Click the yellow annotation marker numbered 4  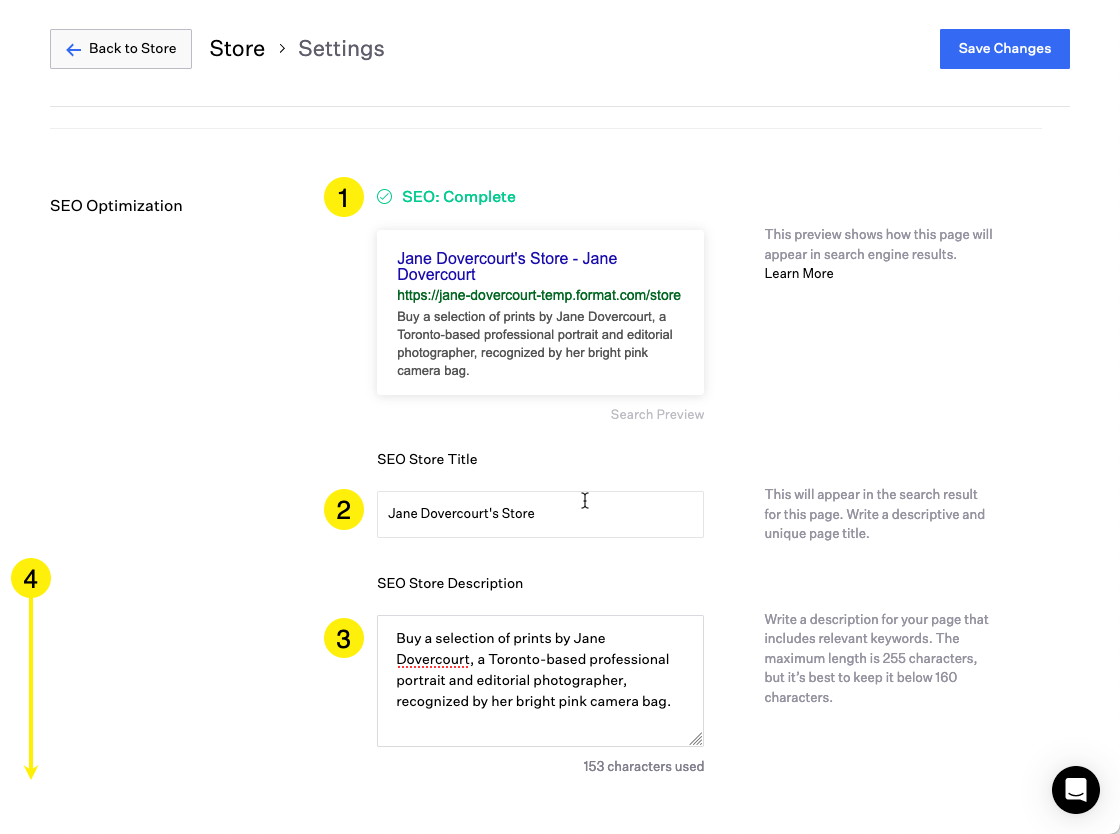click(x=31, y=578)
